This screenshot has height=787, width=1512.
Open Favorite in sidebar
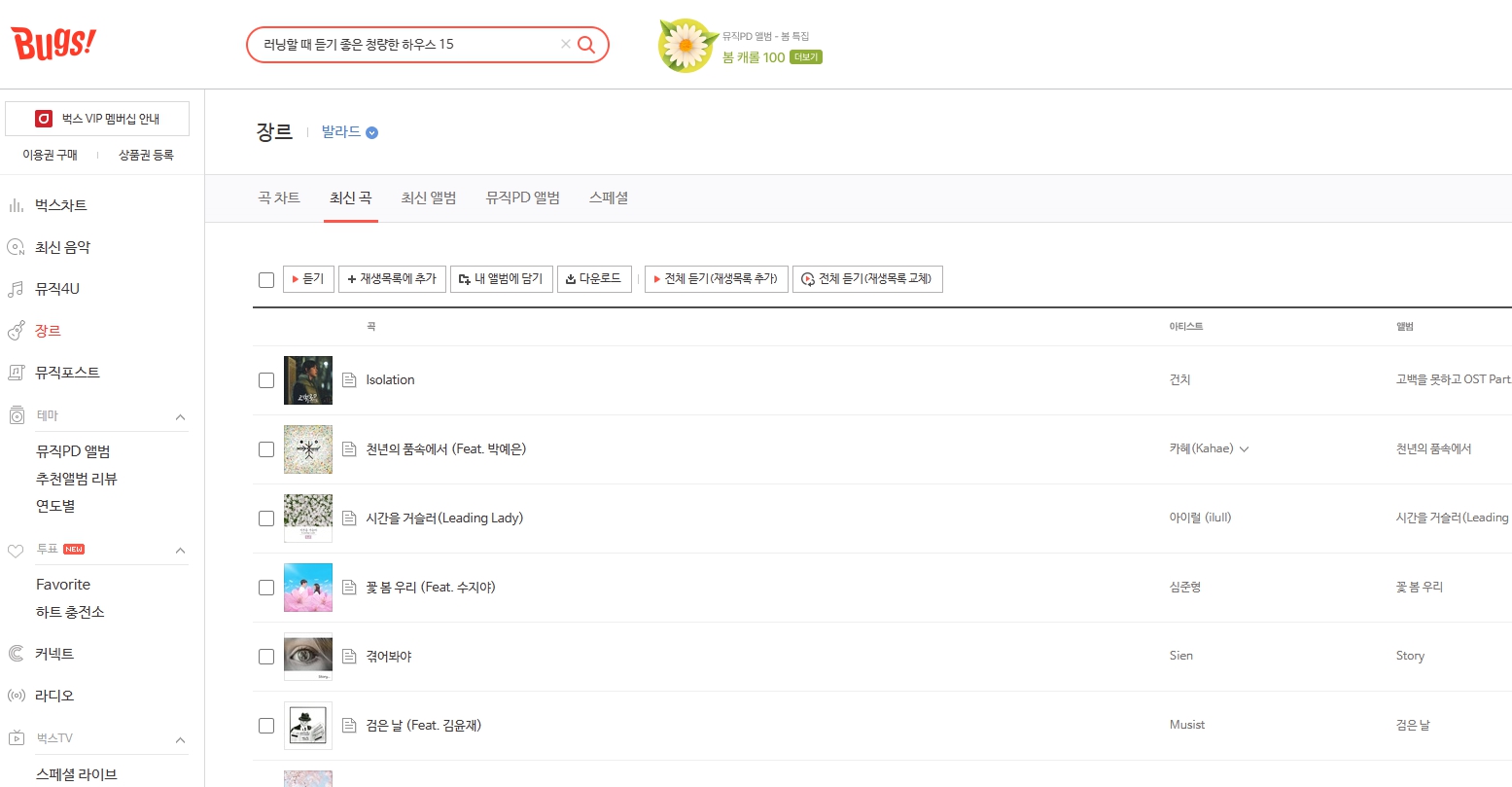[x=63, y=585]
